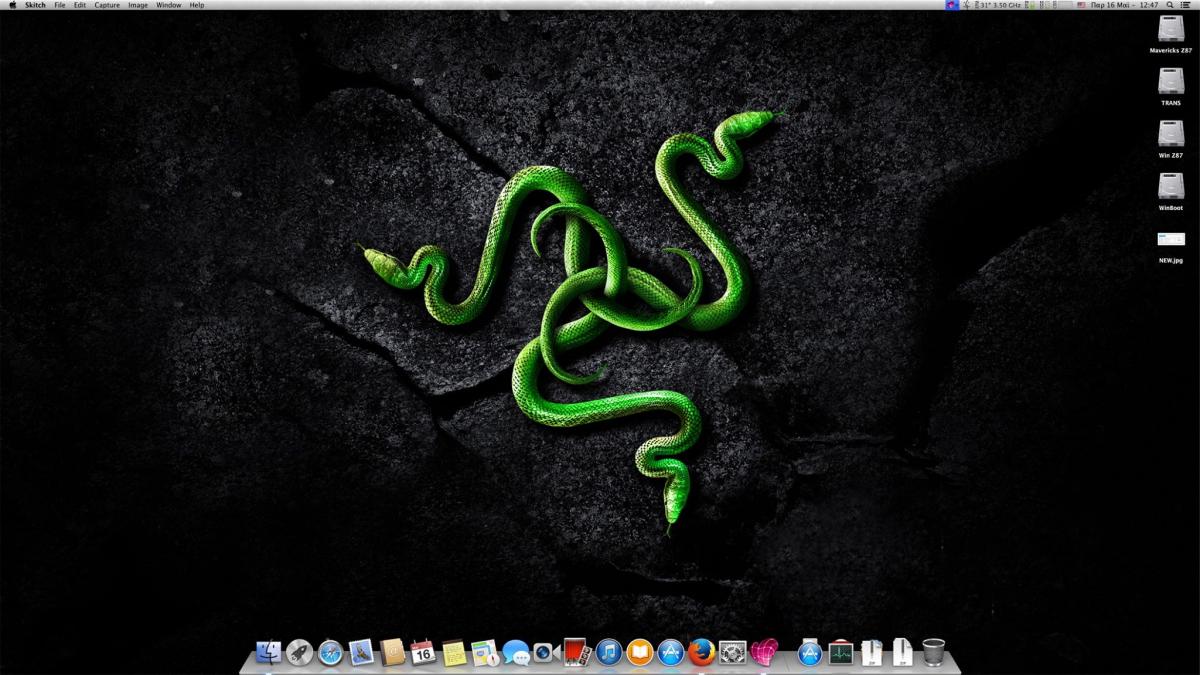
Task: Open the input source flag menu
Action: click(x=1080, y=5)
